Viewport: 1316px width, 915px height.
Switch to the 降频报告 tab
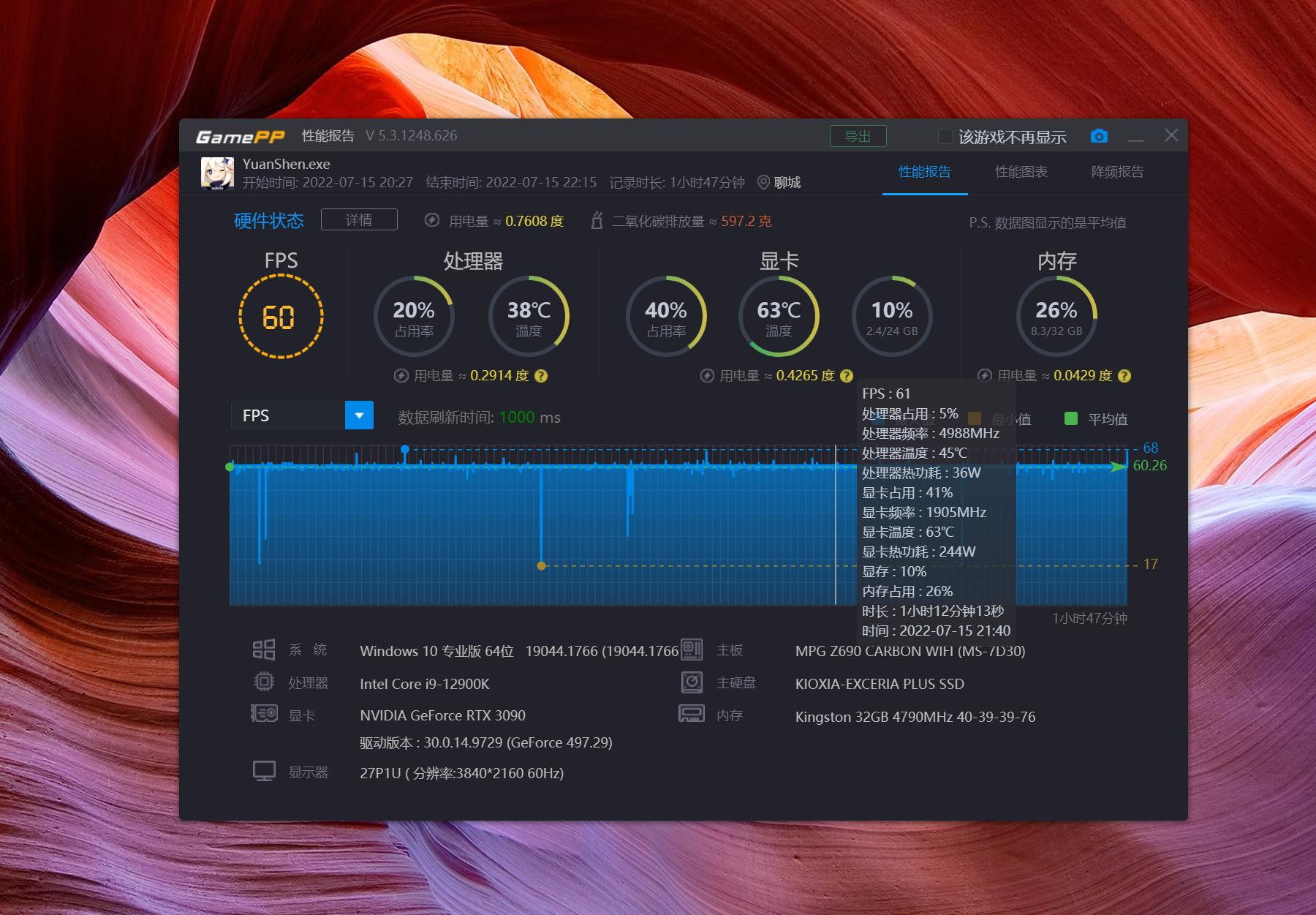[1117, 172]
